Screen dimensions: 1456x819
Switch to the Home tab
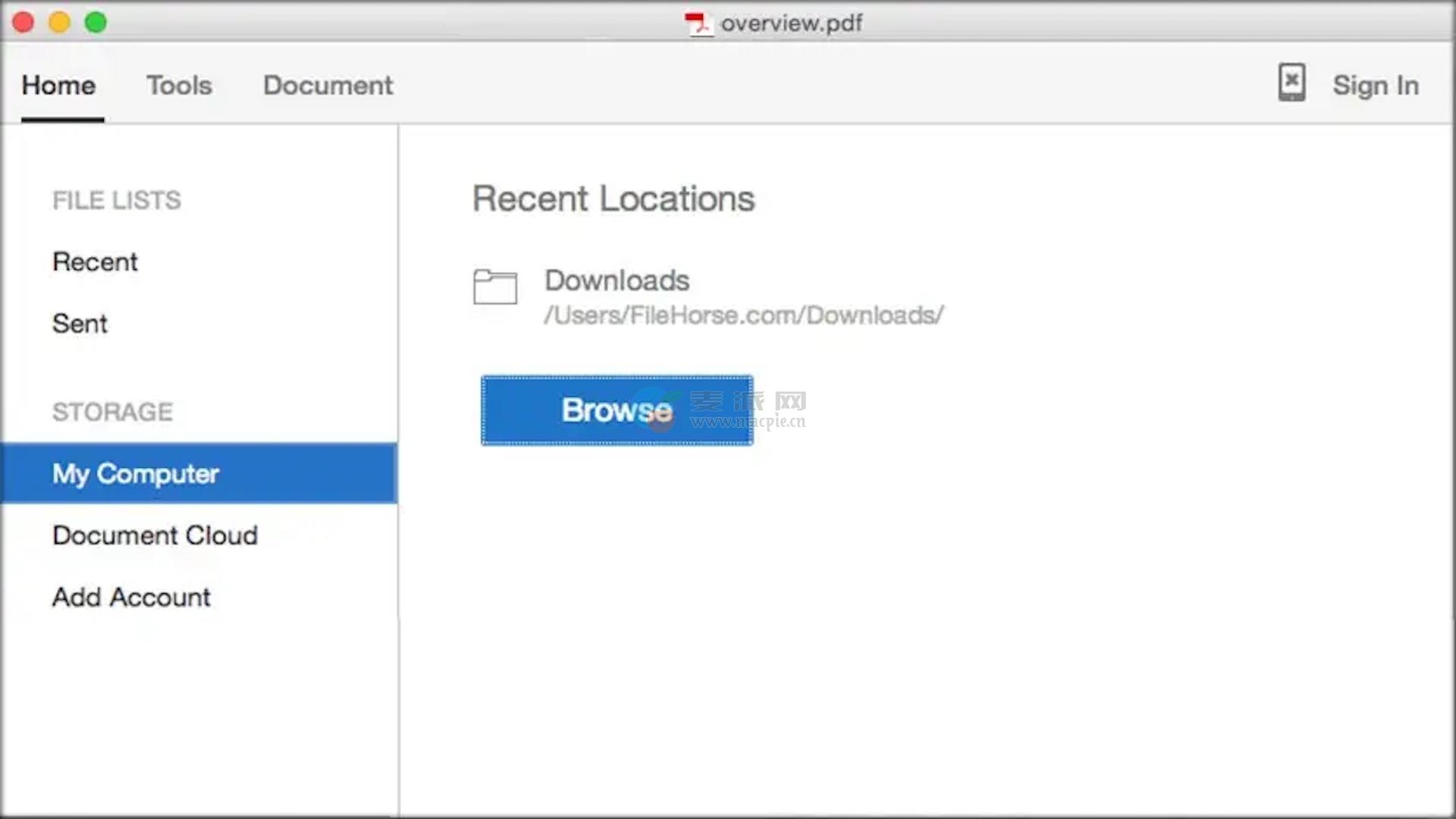tap(58, 86)
